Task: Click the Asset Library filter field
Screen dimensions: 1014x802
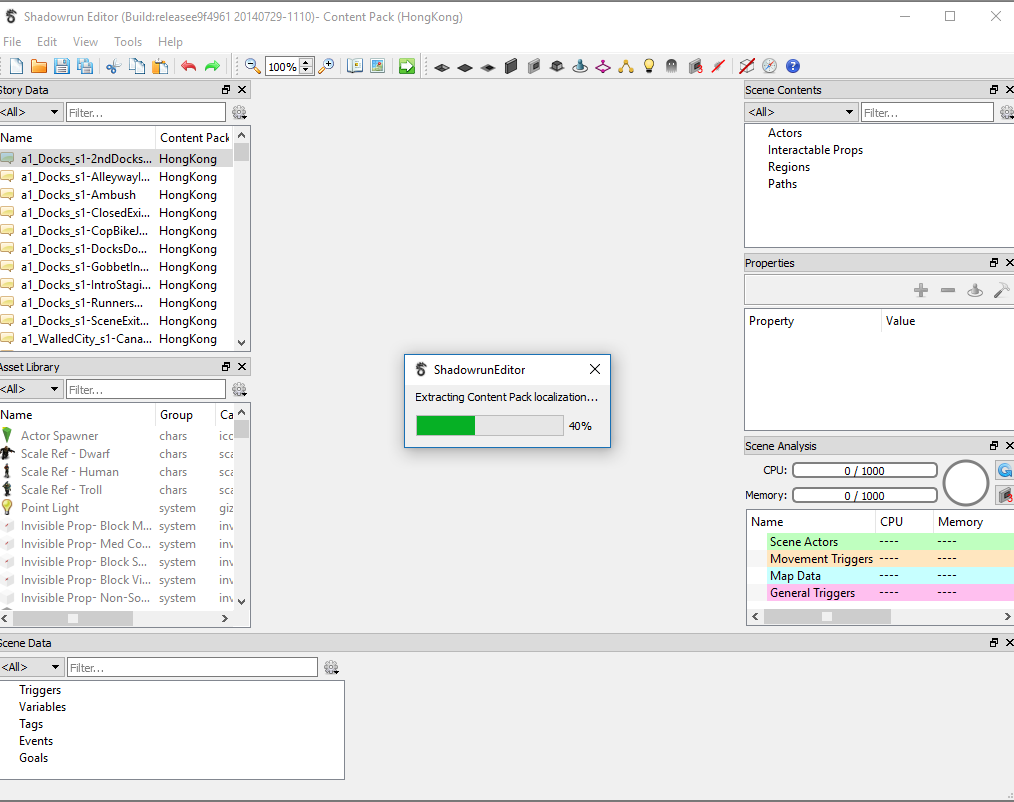Action: click(x=146, y=389)
